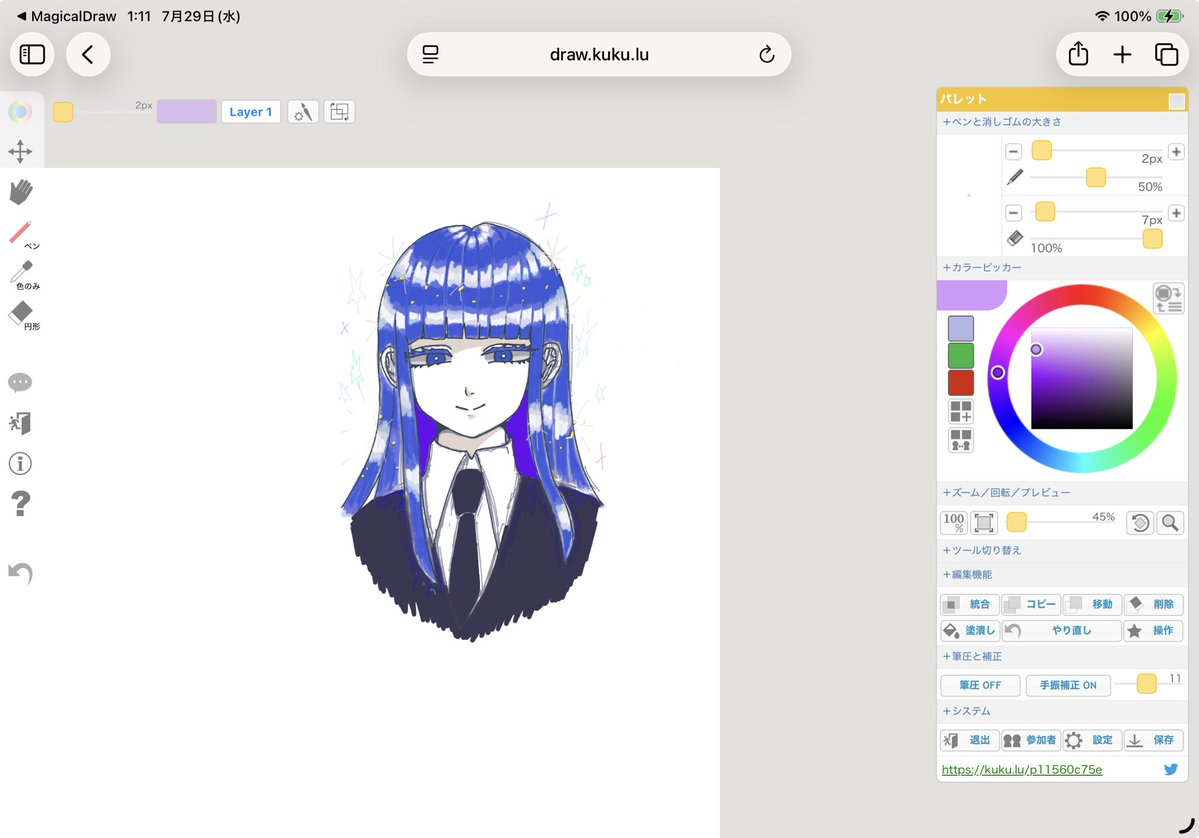Toggle 筆圧 OFF pen pressure
This screenshot has width=1199, height=838.
pyautogui.click(x=980, y=685)
